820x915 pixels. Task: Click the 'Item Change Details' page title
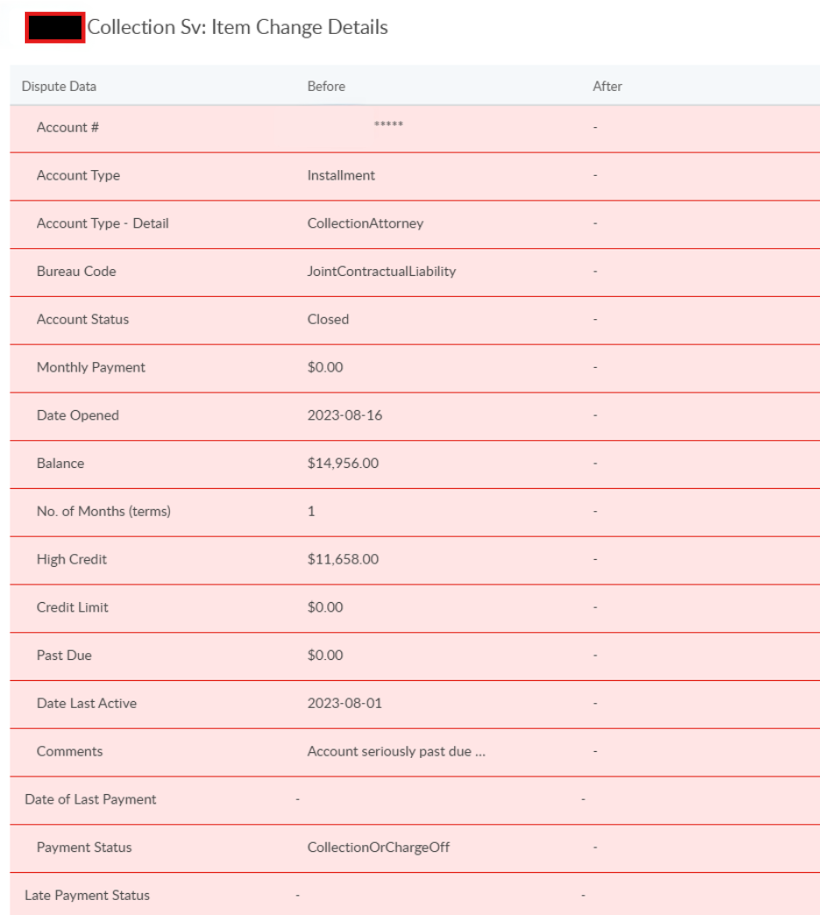pyautogui.click(x=237, y=28)
